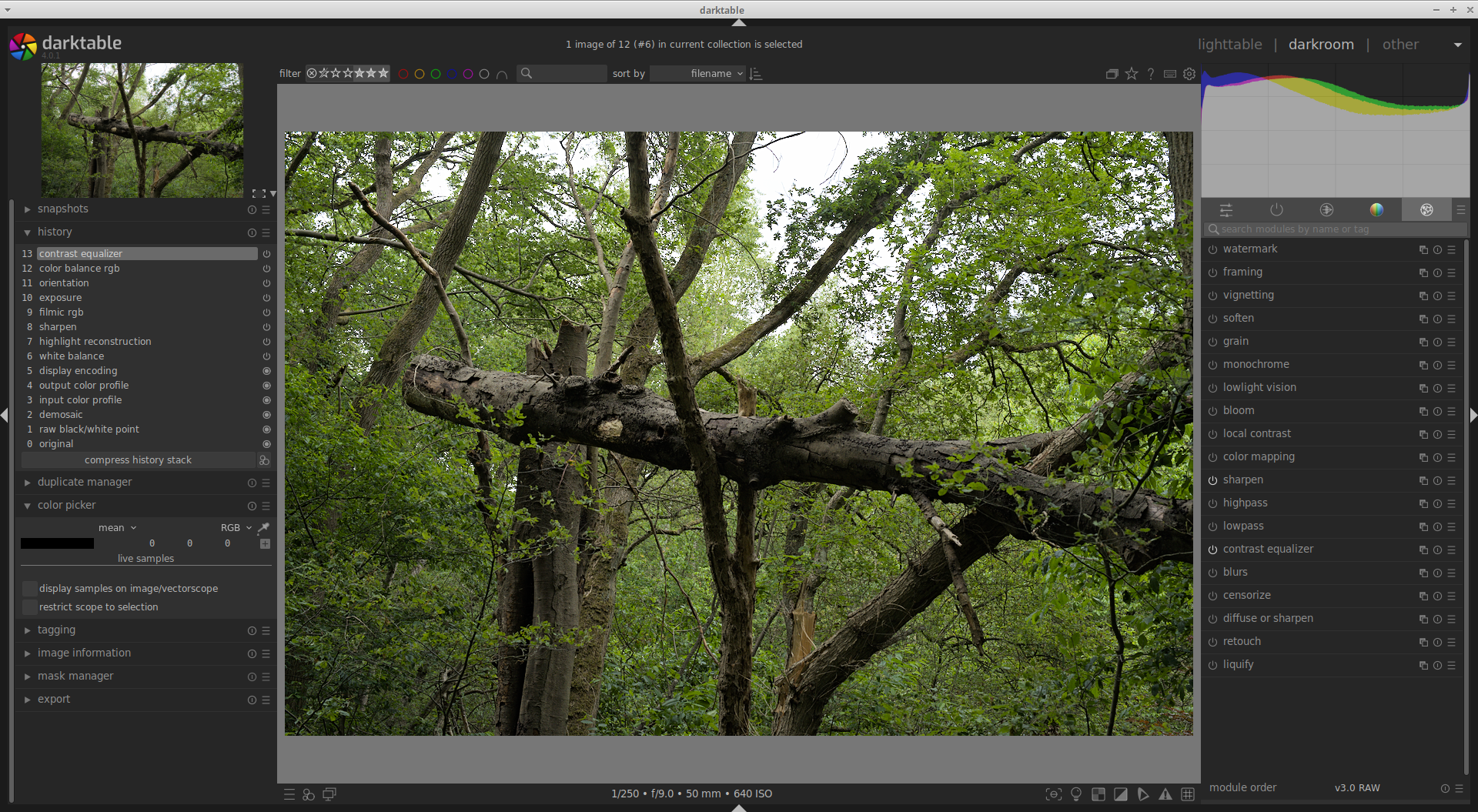Disable the contrast equalizer module
Screen dimensions: 1478x812
(x=1212, y=550)
